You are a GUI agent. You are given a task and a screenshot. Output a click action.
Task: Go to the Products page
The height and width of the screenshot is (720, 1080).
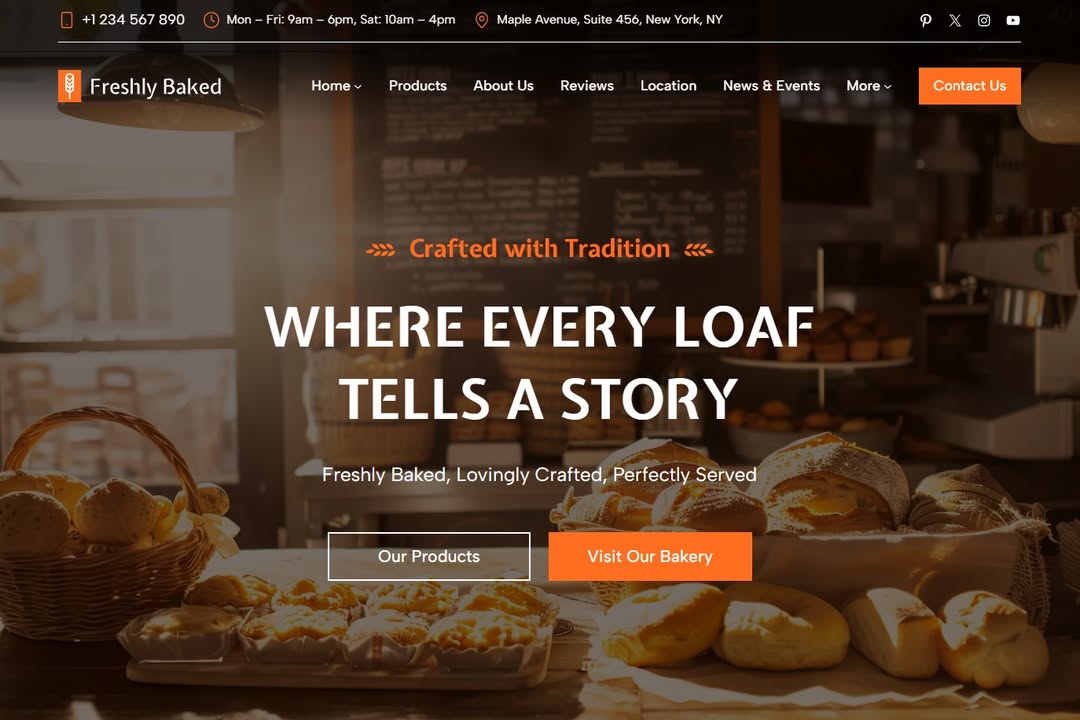(x=417, y=85)
